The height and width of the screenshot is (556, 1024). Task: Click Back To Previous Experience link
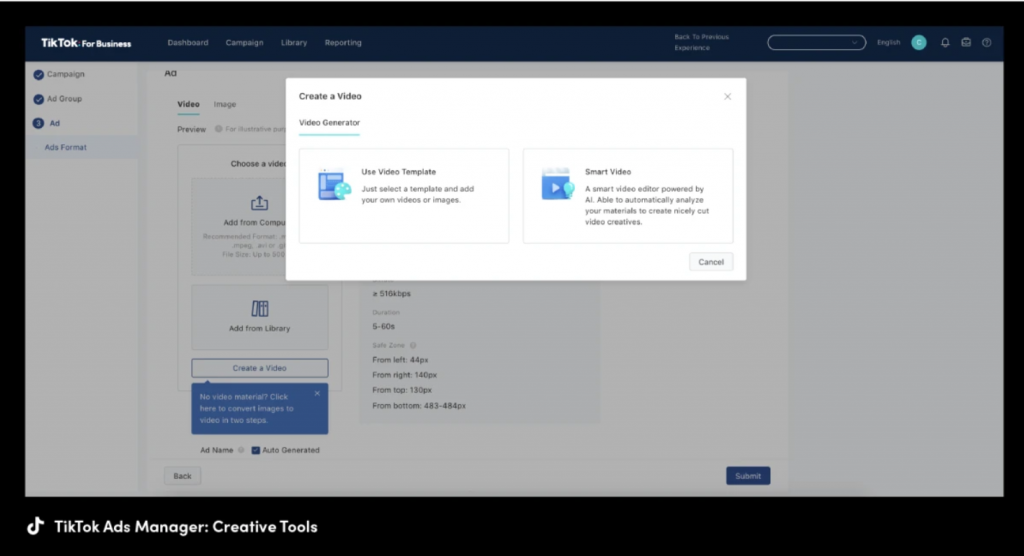point(701,42)
